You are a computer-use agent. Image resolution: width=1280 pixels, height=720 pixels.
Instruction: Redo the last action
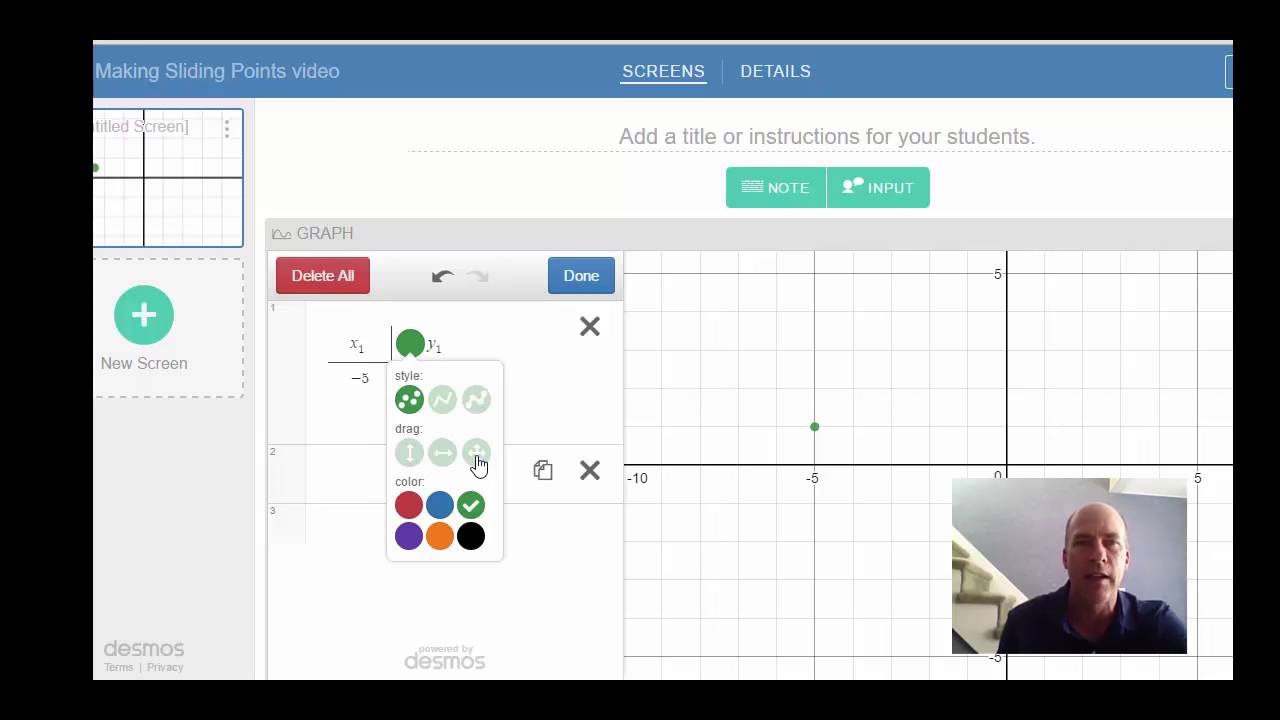coord(478,276)
